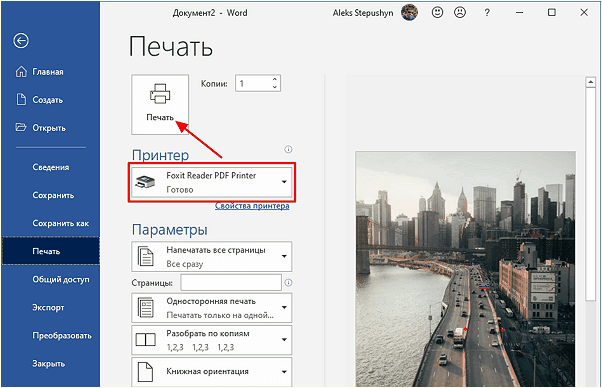Click the preview scrollbar up arrow
The width and height of the screenshot is (602, 388).
590,82
